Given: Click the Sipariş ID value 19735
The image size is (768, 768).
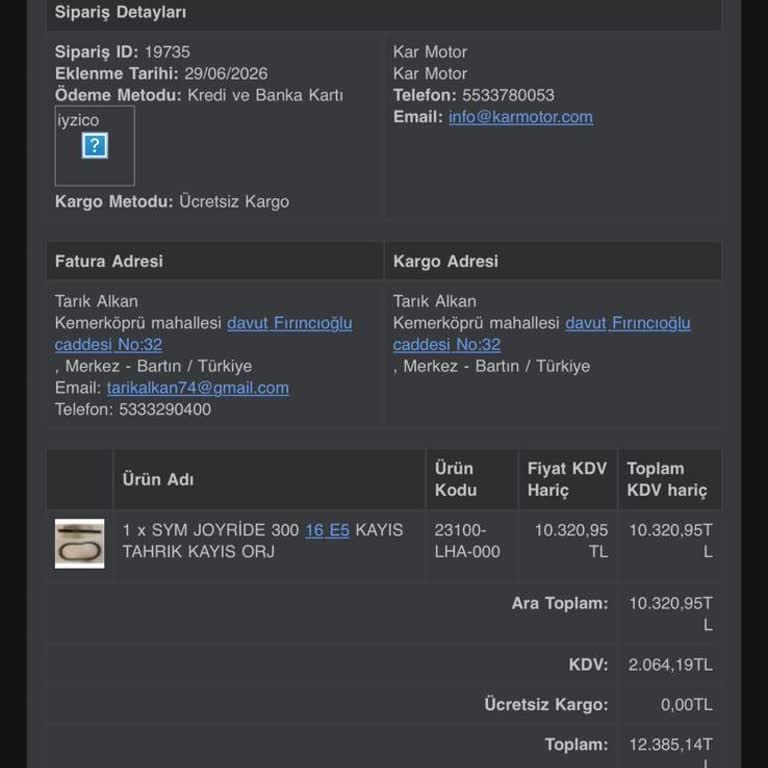Looking at the screenshot, I should click(x=167, y=52).
